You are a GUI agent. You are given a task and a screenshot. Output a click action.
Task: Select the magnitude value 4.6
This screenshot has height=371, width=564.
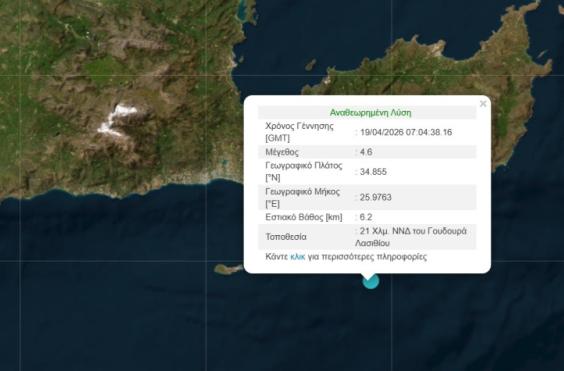tap(366, 152)
